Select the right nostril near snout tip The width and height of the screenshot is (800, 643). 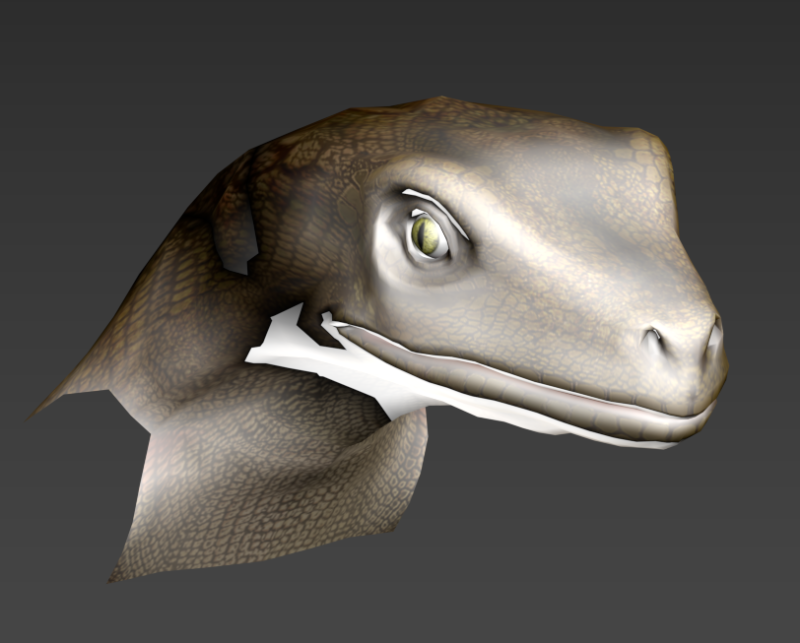(x=713, y=338)
